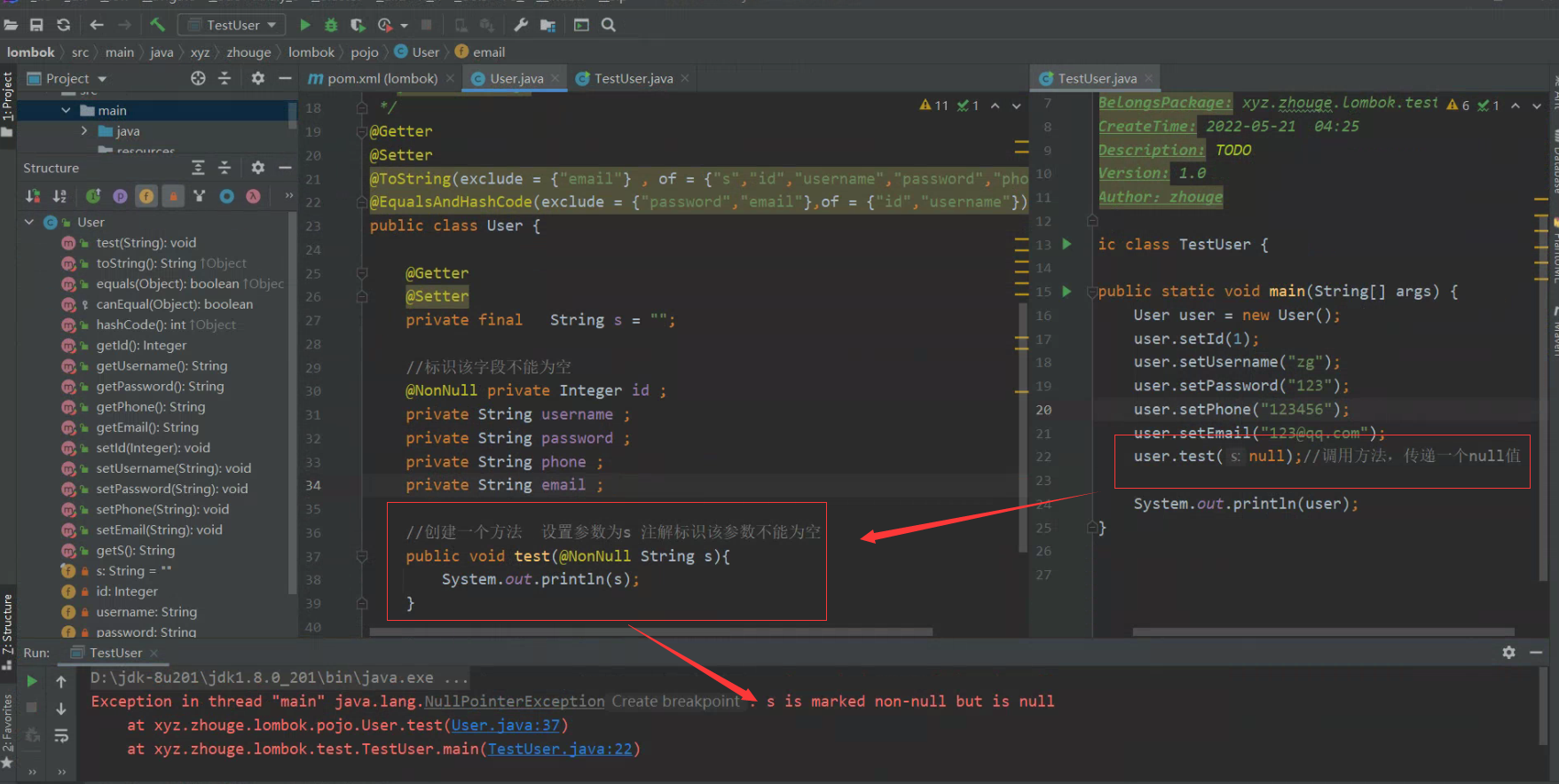Viewport: 1559px width, 784px height.
Task: Close the pom.xml (lombok) tab
Action: click(450, 78)
